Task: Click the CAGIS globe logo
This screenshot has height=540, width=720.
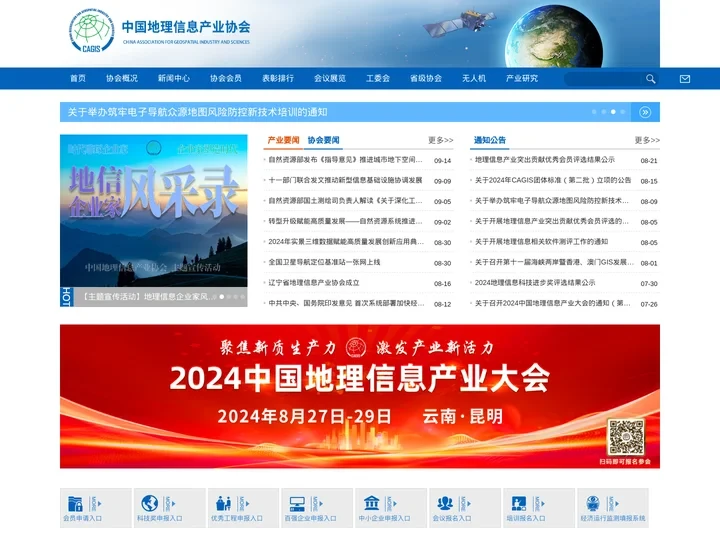Action: coord(92,31)
